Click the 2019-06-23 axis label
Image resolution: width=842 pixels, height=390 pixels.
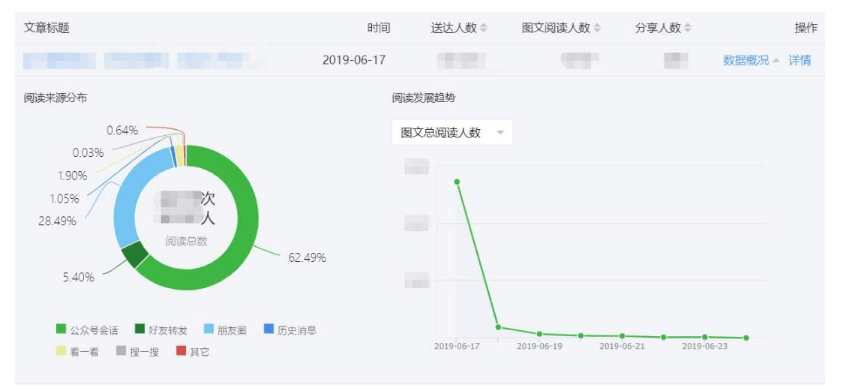(x=705, y=346)
